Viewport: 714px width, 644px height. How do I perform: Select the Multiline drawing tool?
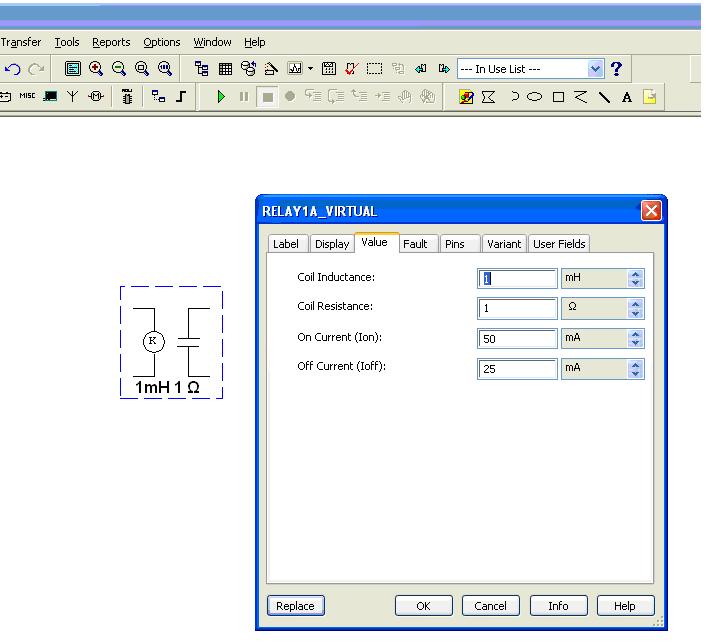point(581,97)
